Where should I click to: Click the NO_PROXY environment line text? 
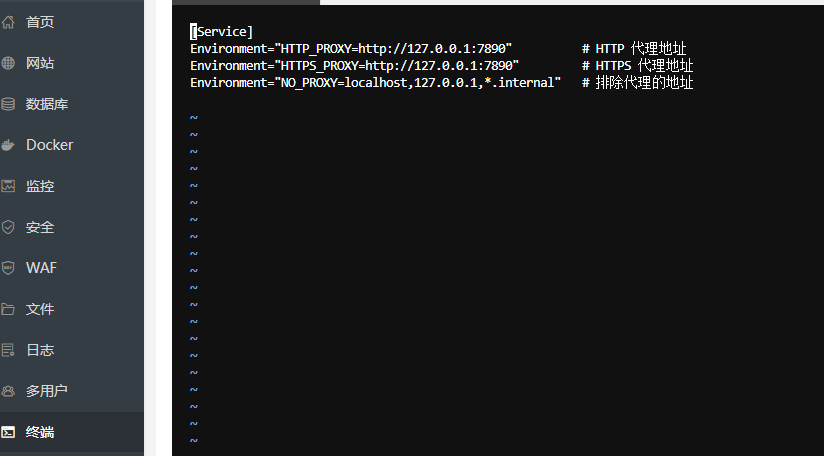tap(375, 82)
